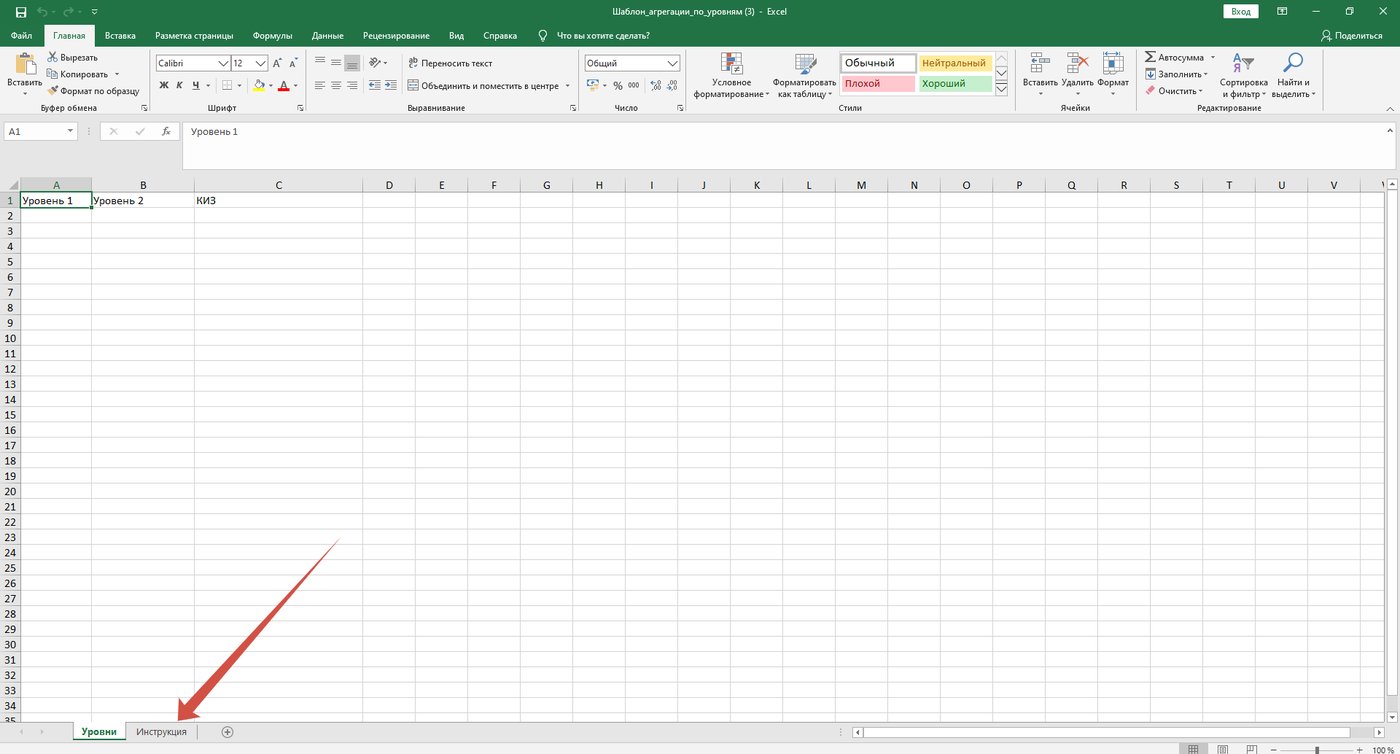
Task: Open Sort and Filter (Сортировка и фильтр)
Action: click(1243, 75)
